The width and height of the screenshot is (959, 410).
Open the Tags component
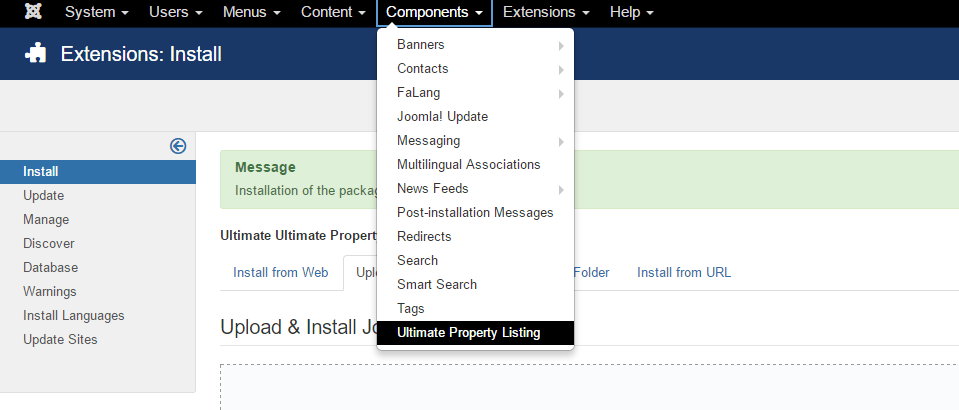pos(475,308)
